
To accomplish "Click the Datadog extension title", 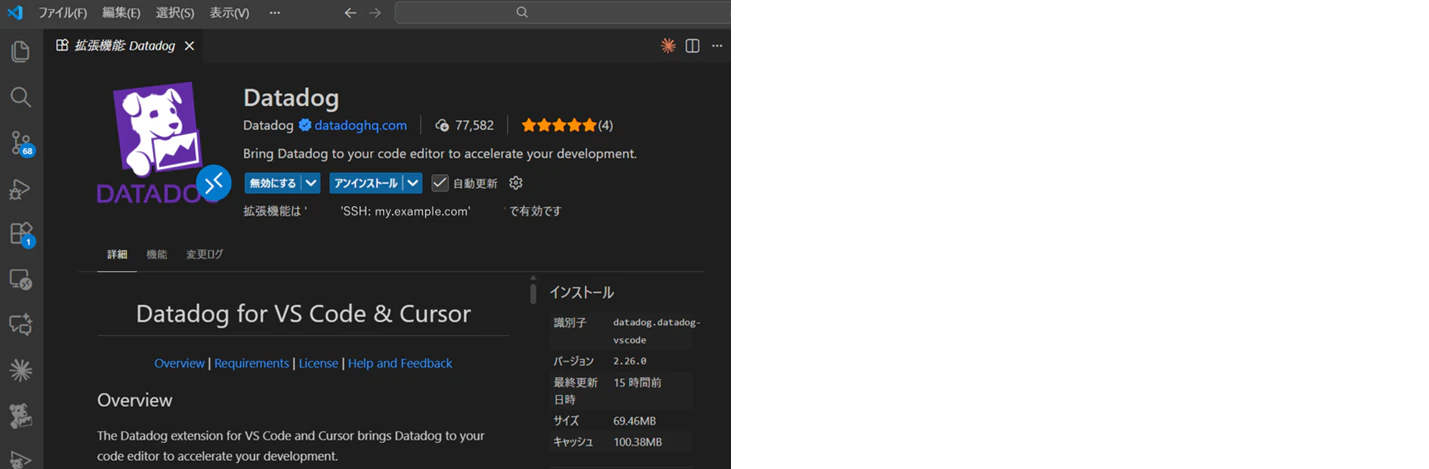I will click(x=291, y=98).
